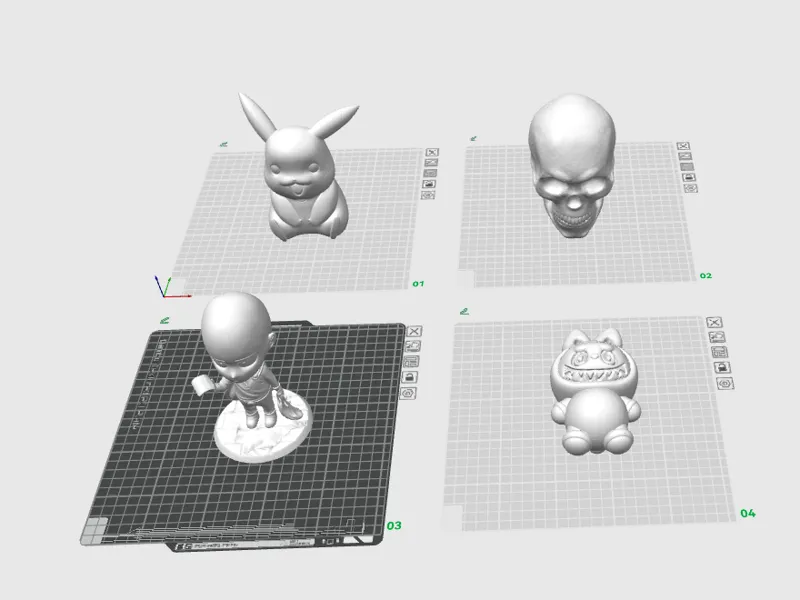Edit plate 03 name pencil icon
The height and width of the screenshot is (600, 800).
(164, 320)
